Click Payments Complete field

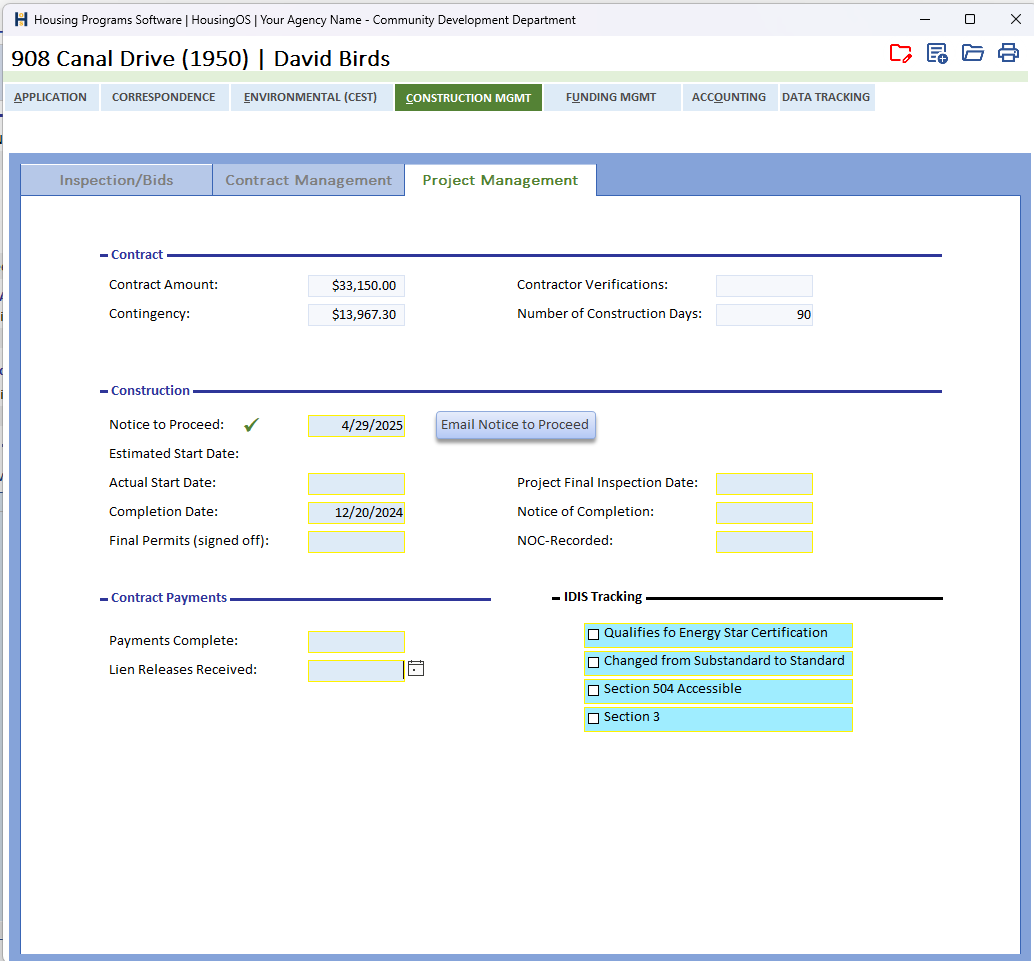pos(356,642)
